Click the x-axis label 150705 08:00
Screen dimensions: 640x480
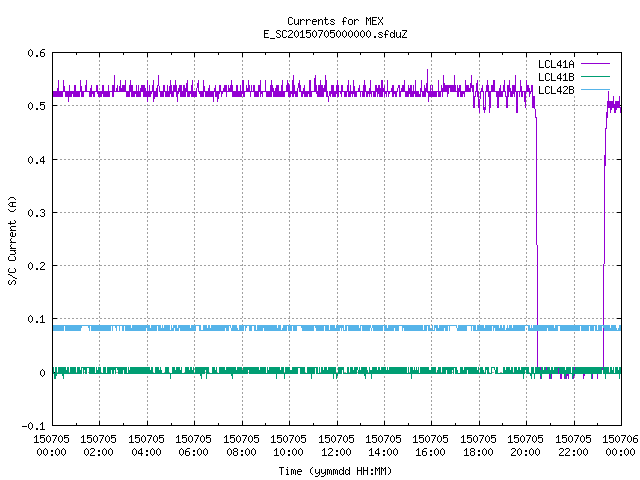click(242, 446)
